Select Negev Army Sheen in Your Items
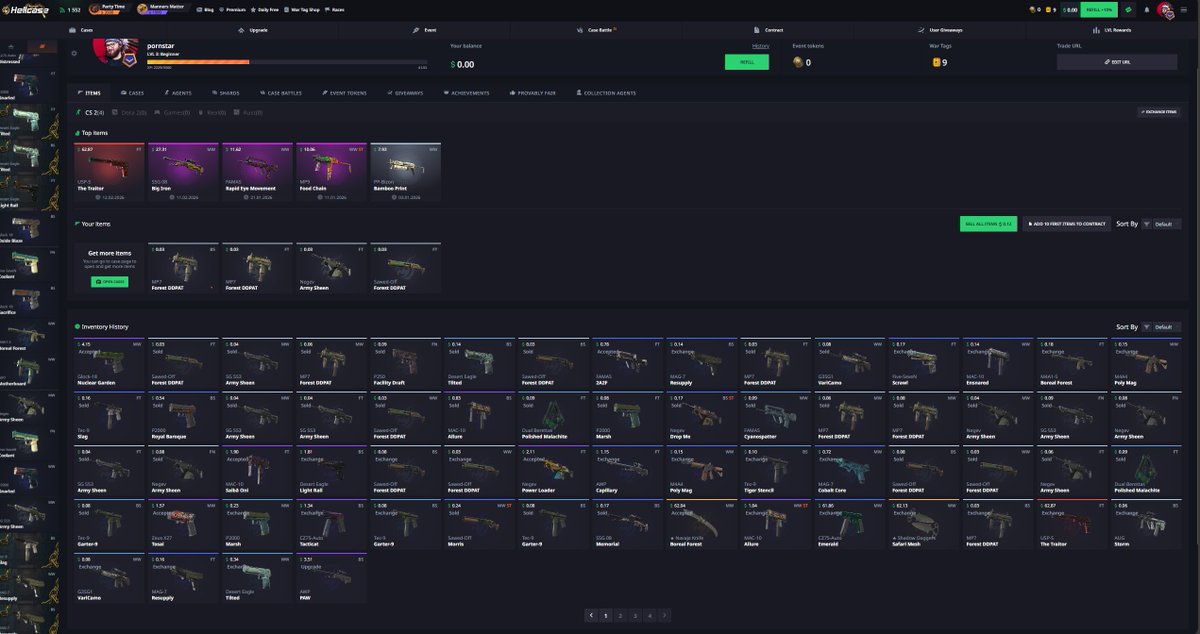This screenshot has width=1200, height=634. [331, 268]
